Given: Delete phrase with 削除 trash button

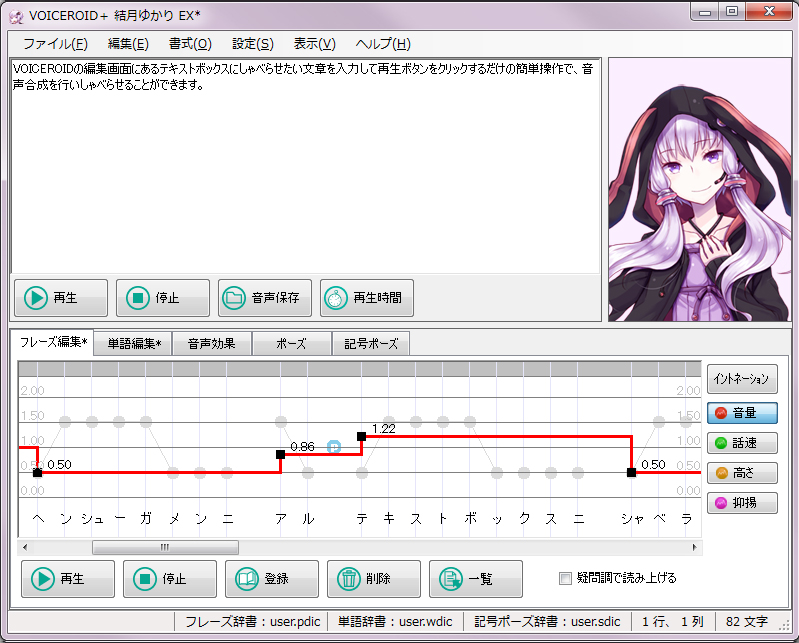Looking at the screenshot, I should 374,579.
